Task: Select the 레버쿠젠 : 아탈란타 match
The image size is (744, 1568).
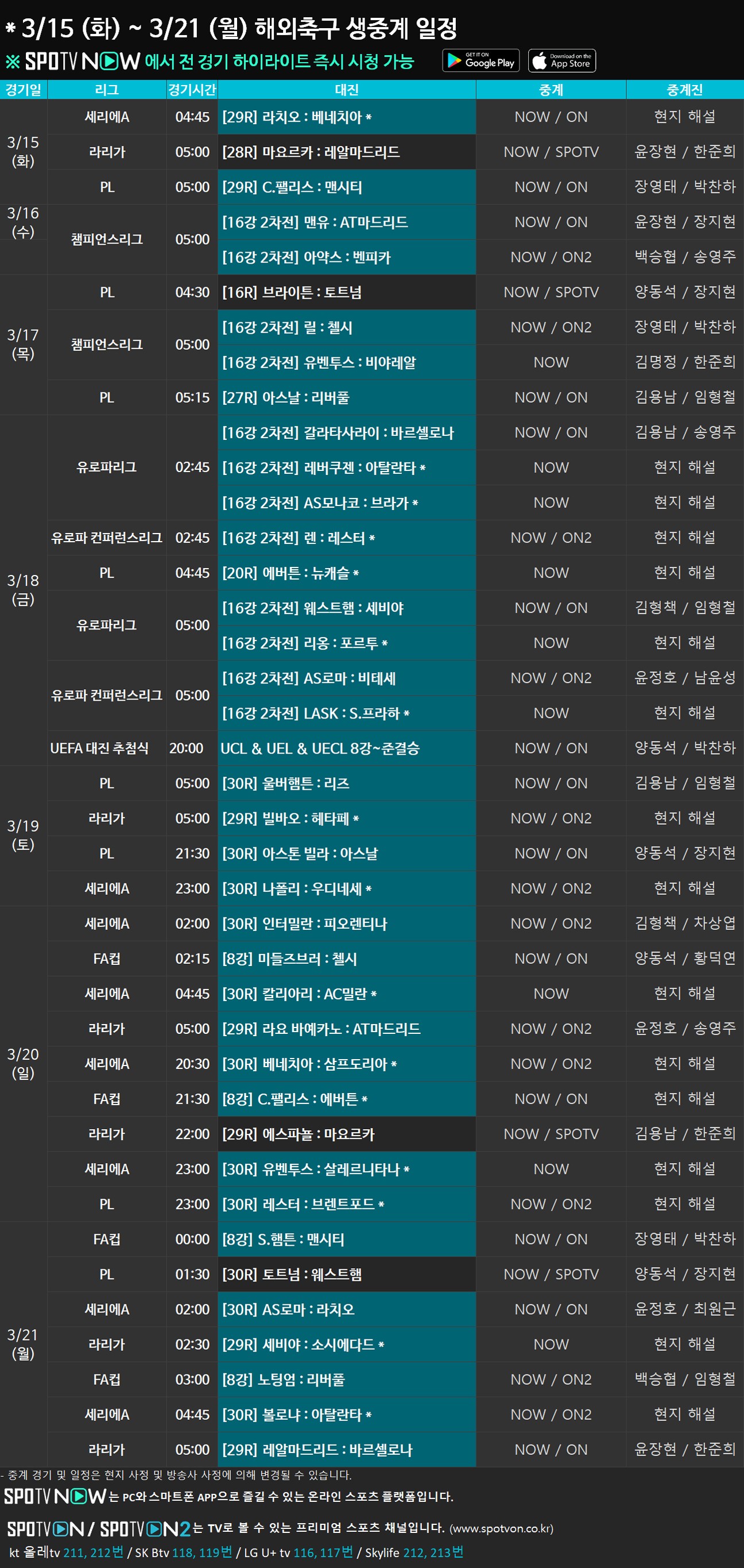Action: coord(347,468)
